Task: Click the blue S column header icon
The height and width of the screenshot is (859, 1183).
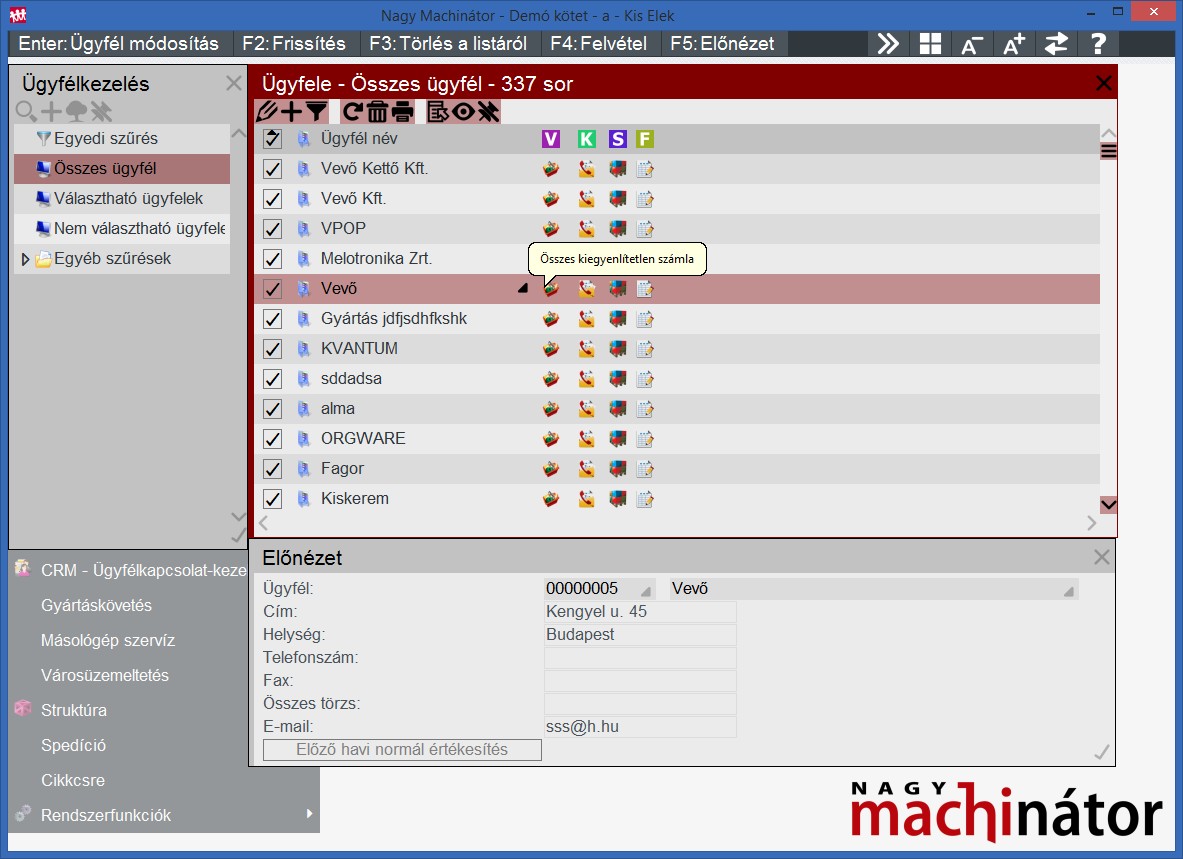Action: pyautogui.click(x=617, y=139)
